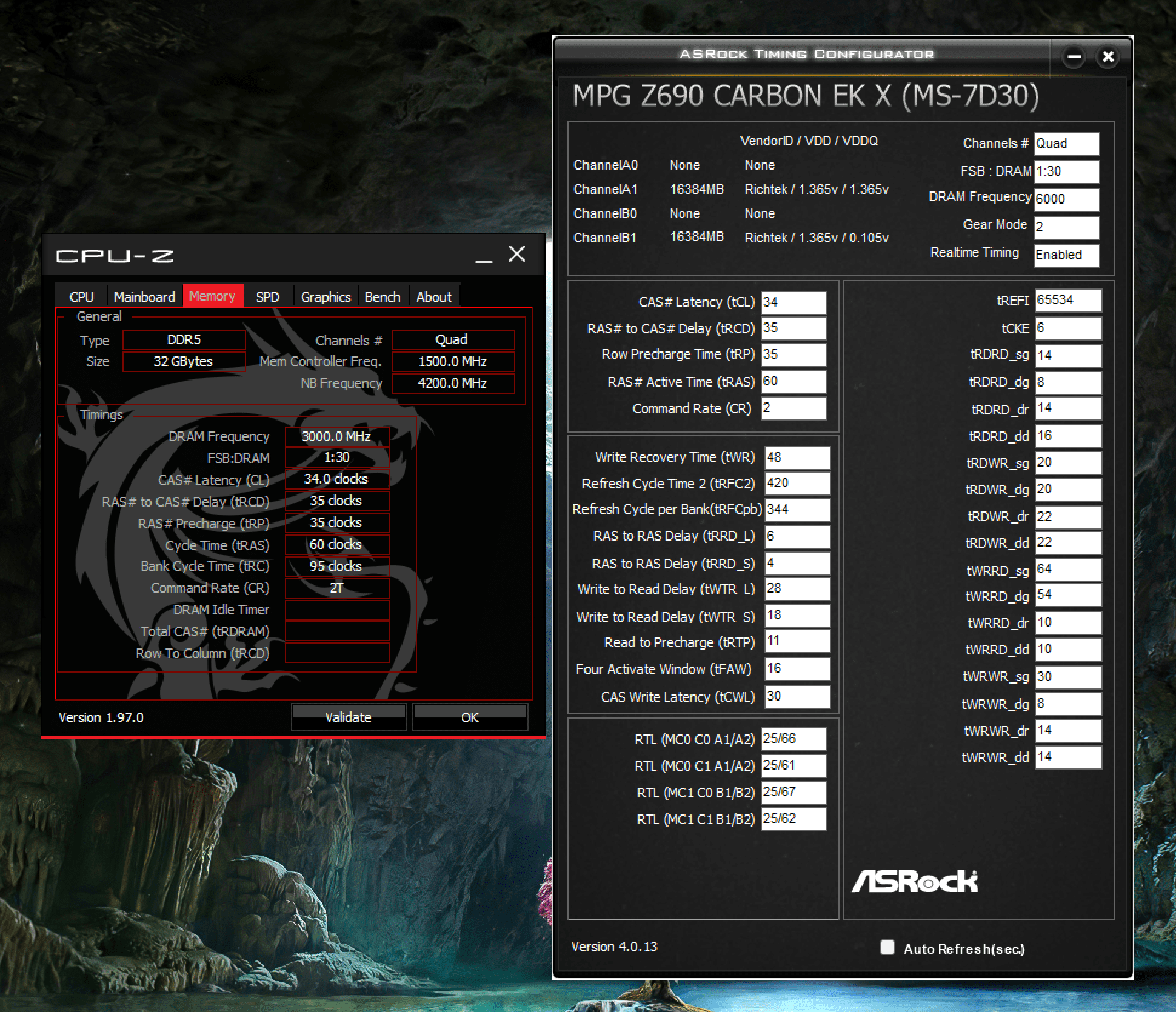Click the tWRWR_dg field
The width and height of the screenshot is (1176, 1012).
coord(1068,704)
